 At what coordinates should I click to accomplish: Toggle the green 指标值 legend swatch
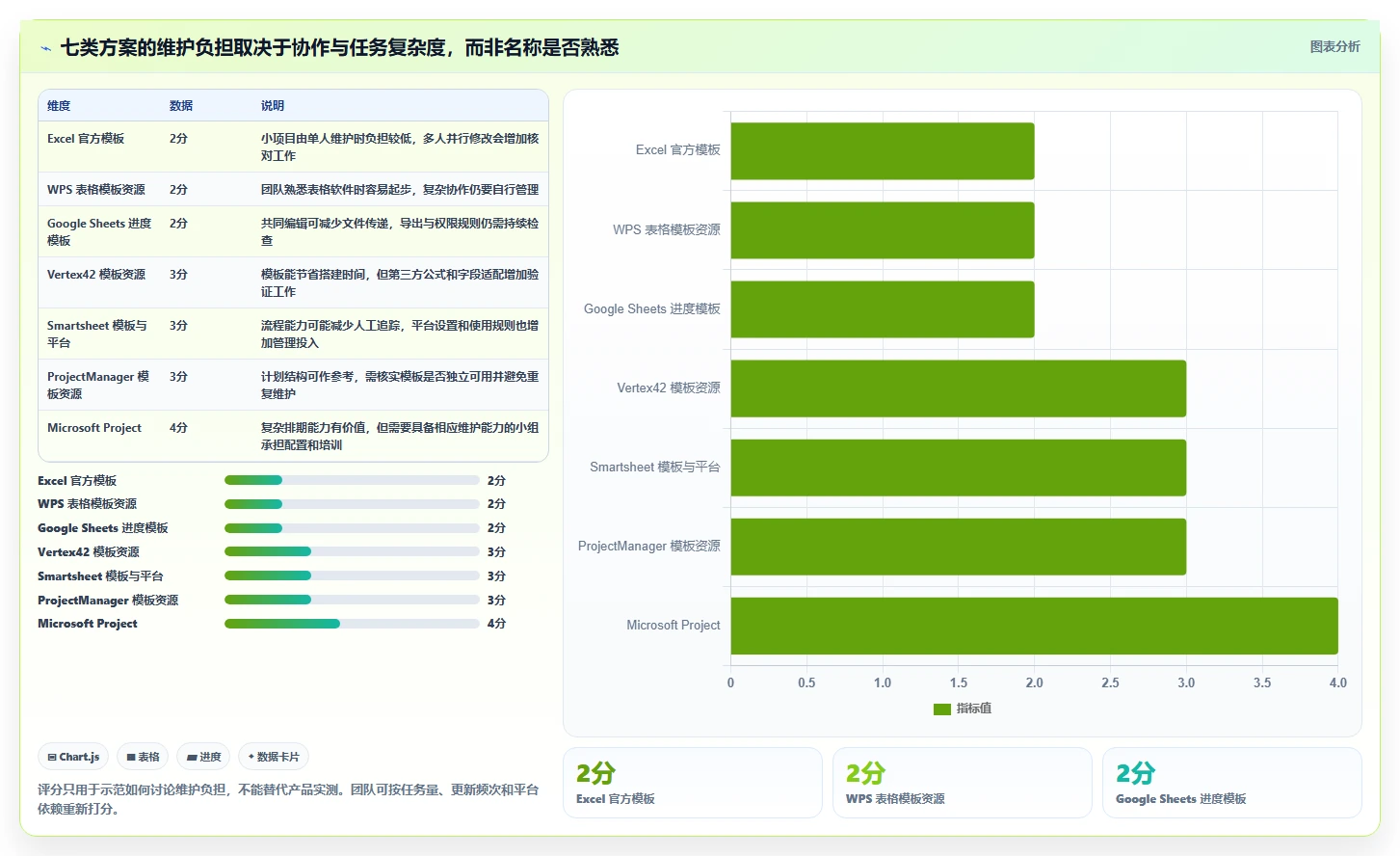pos(942,709)
